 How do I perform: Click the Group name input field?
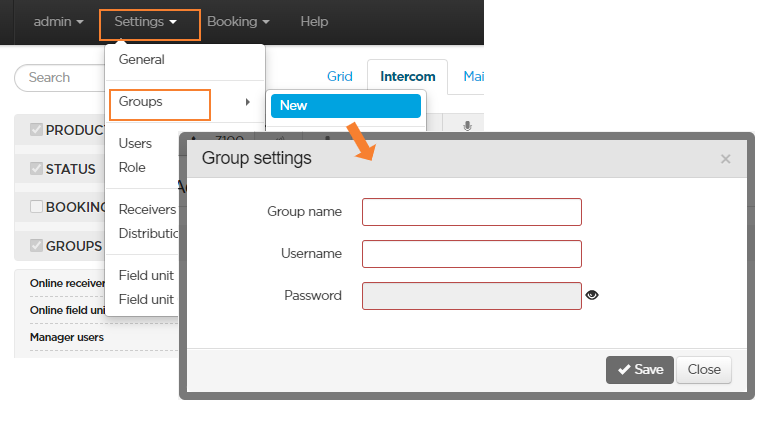(x=471, y=212)
